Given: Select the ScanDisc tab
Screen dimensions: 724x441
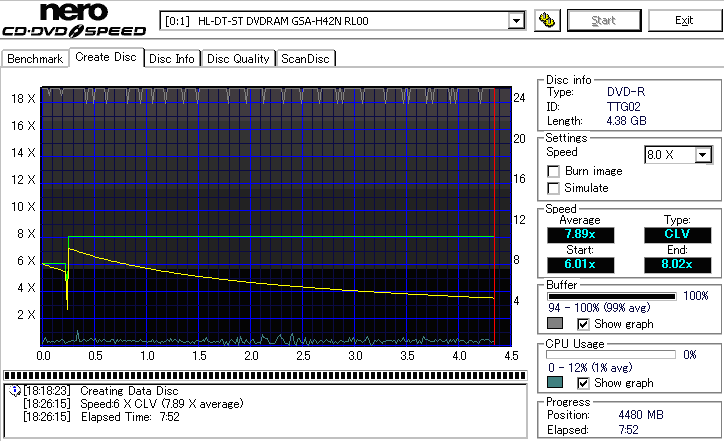Looking at the screenshot, I should [x=305, y=59].
